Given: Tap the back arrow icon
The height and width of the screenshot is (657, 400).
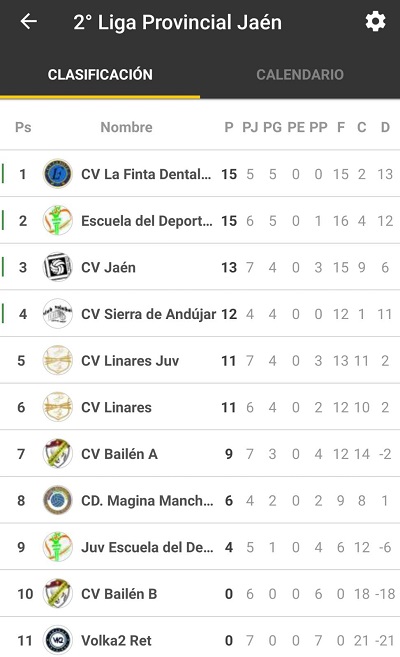Looking at the screenshot, I should [x=28, y=21].
